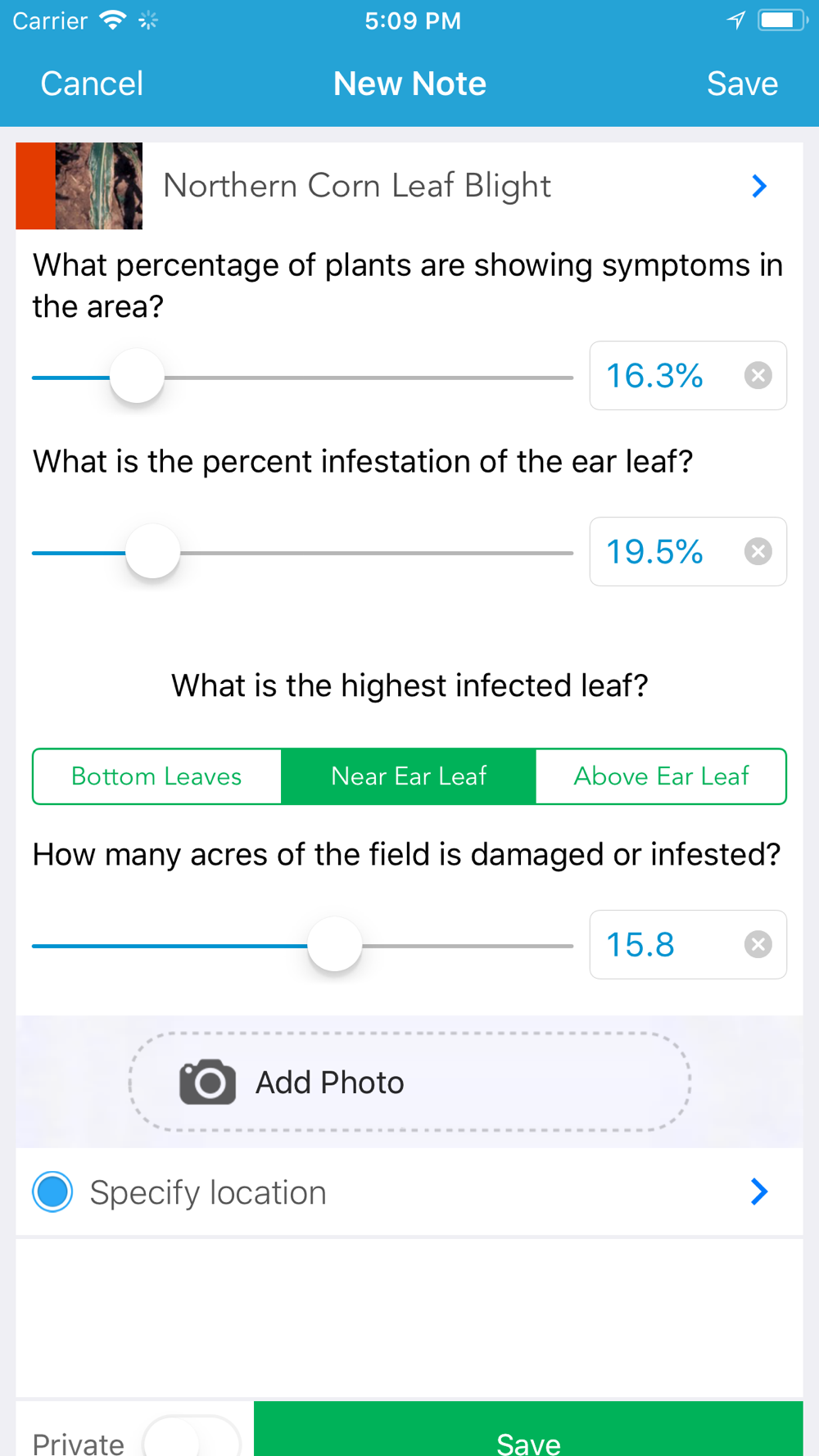Select Above Ear Leaf option
This screenshot has height=1456, width=819.
coord(661,776)
